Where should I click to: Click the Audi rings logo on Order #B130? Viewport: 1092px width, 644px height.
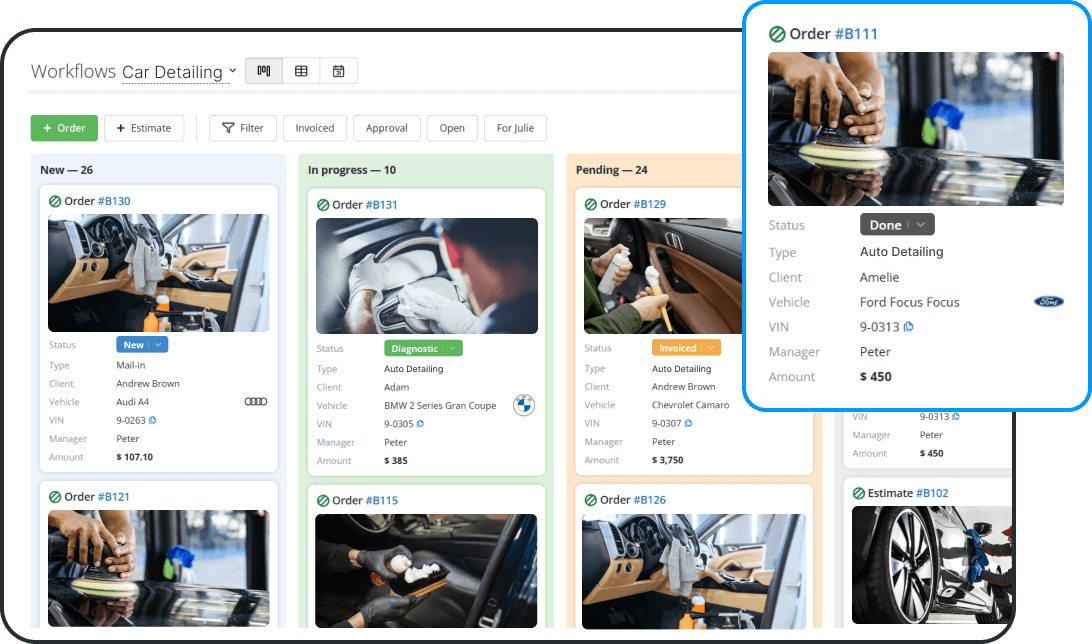point(256,400)
